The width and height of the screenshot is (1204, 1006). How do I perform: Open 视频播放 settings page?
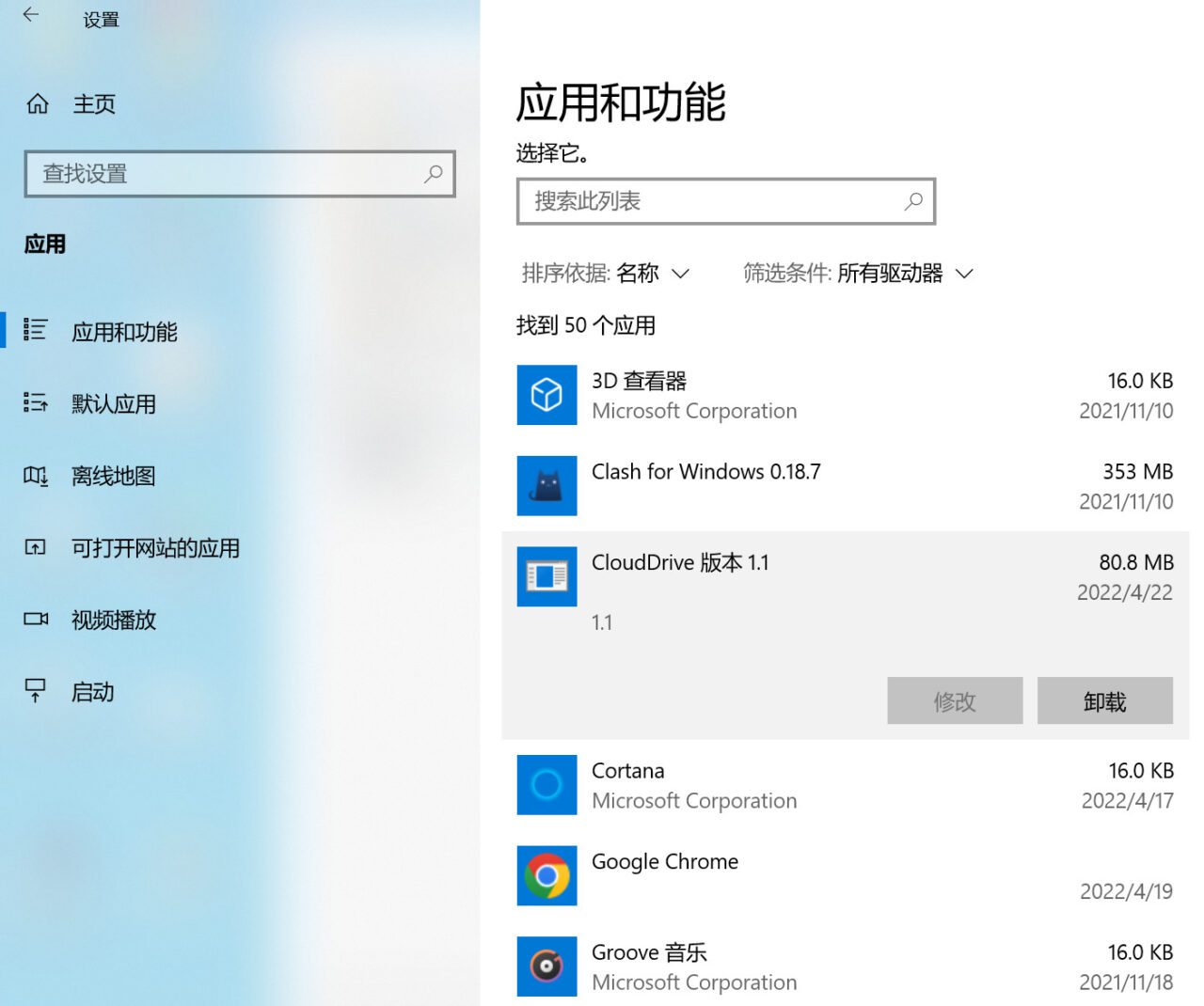point(114,621)
